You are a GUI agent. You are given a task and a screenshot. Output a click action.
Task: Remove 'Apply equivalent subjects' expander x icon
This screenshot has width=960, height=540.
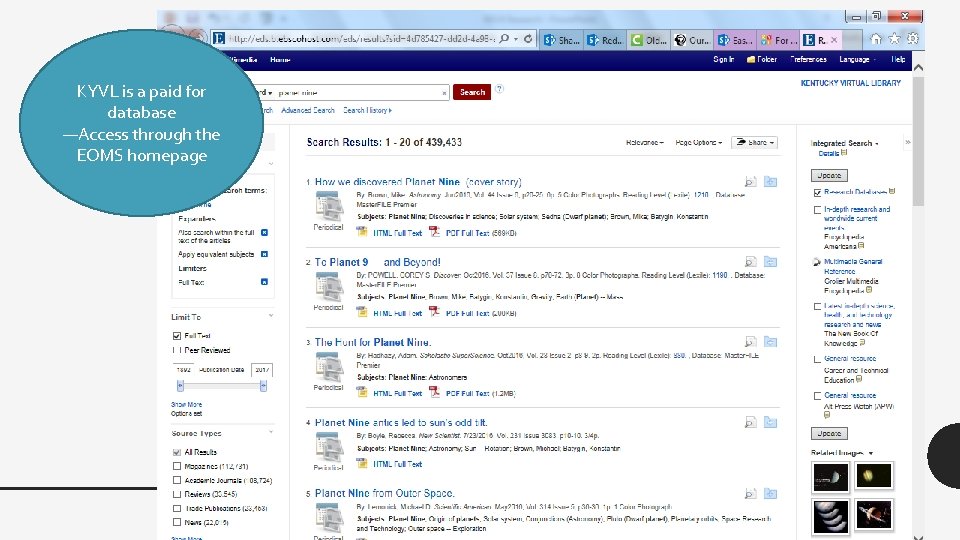click(x=264, y=254)
